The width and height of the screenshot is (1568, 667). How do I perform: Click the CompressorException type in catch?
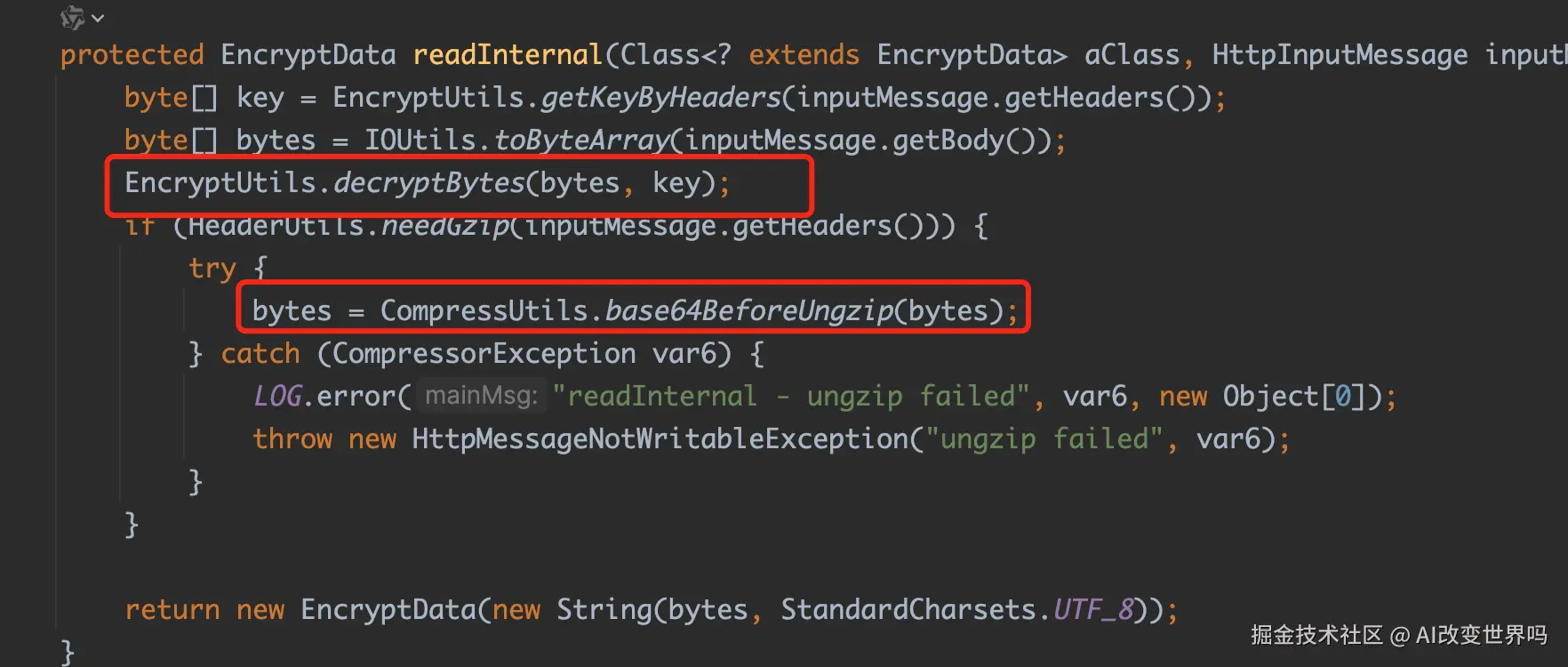[x=484, y=354]
